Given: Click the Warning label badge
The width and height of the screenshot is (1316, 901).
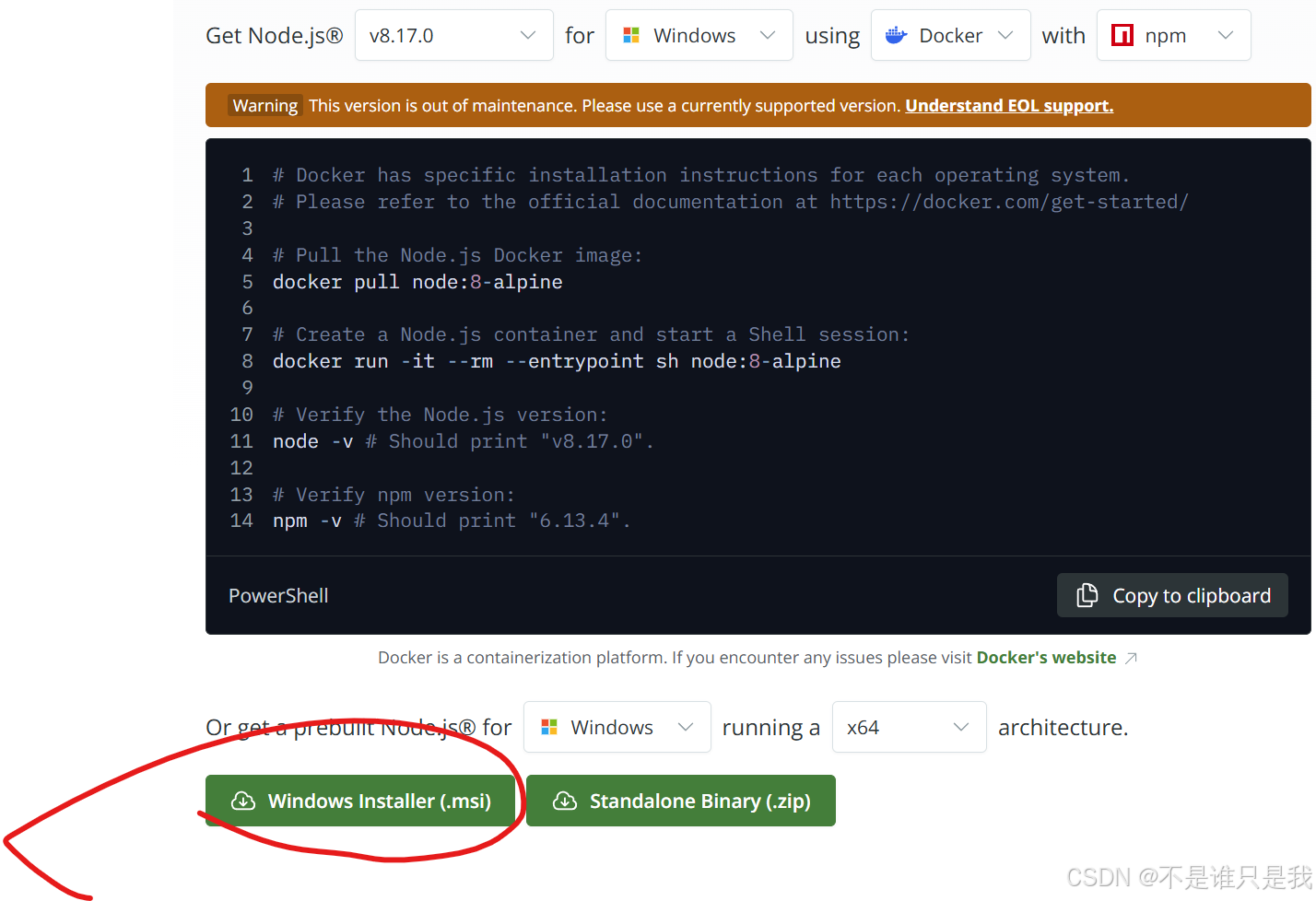Looking at the screenshot, I should tap(265, 106).
